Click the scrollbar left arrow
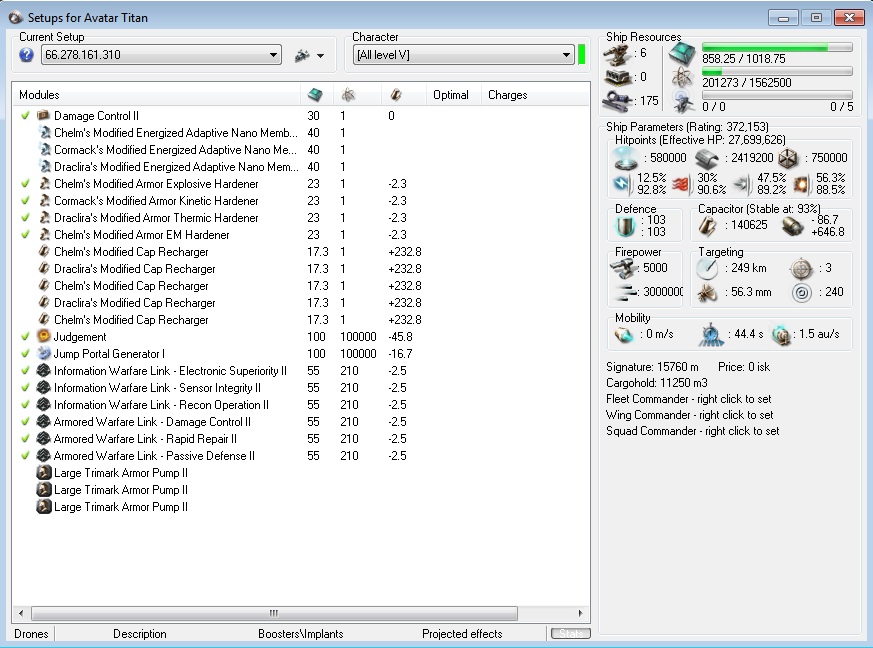This screenshot has width=873, height=648. (21, 613)
